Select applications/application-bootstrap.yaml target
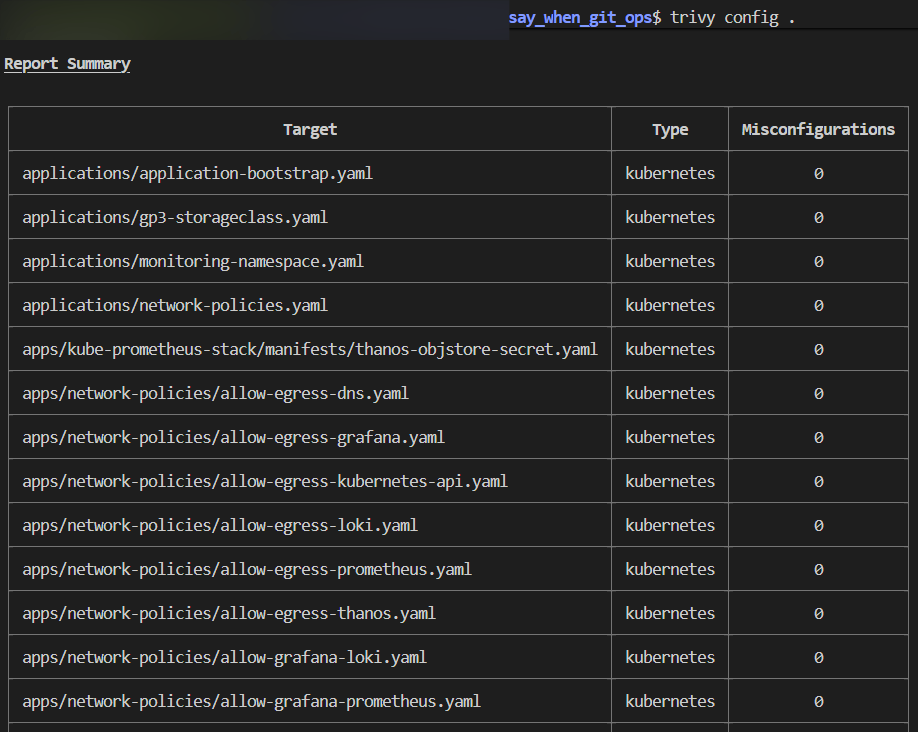This screenshot has width=918, height=732. [x=197, y=173]
